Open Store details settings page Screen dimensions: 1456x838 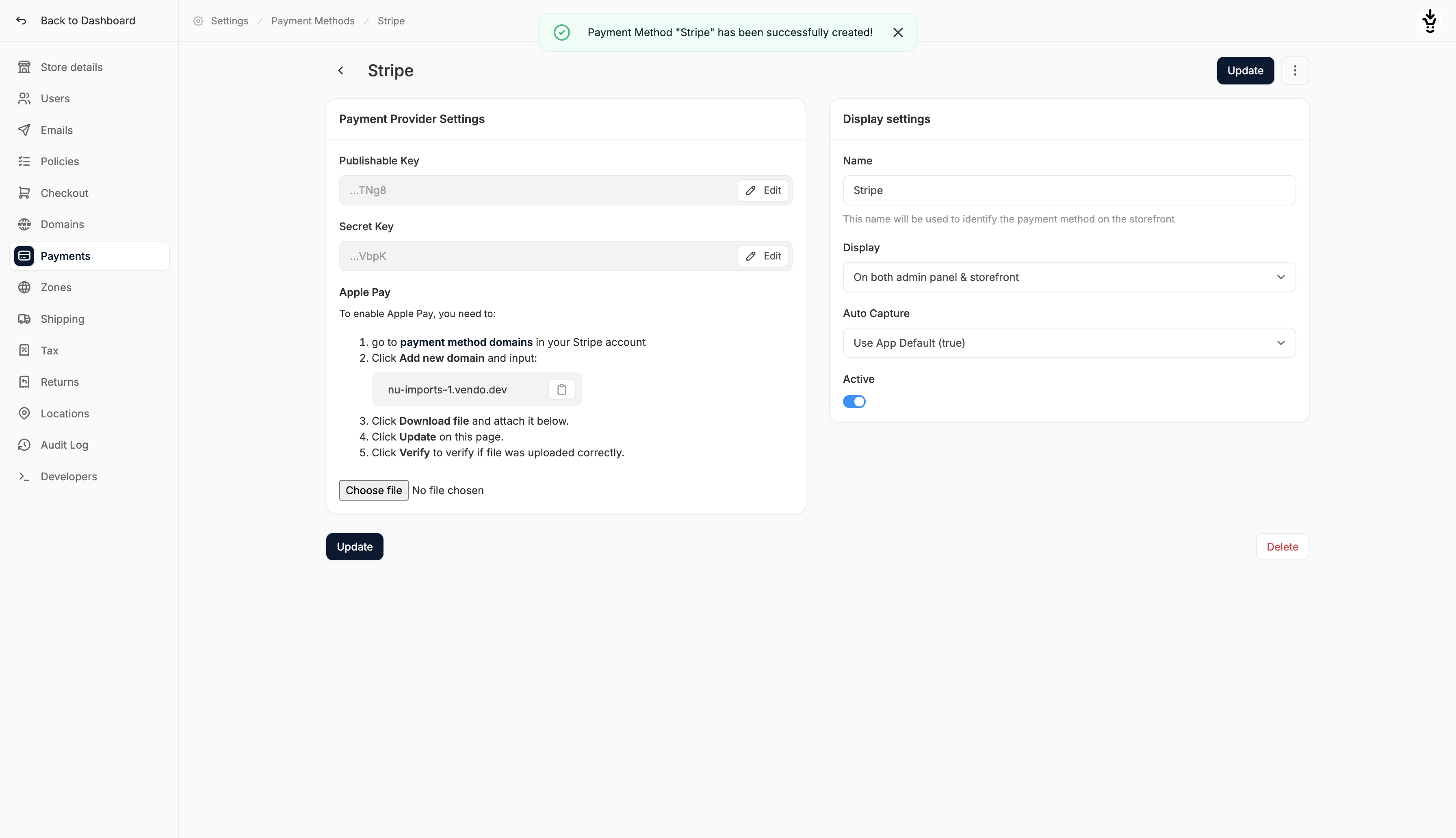pyautogui.click(x=89, y=67)
